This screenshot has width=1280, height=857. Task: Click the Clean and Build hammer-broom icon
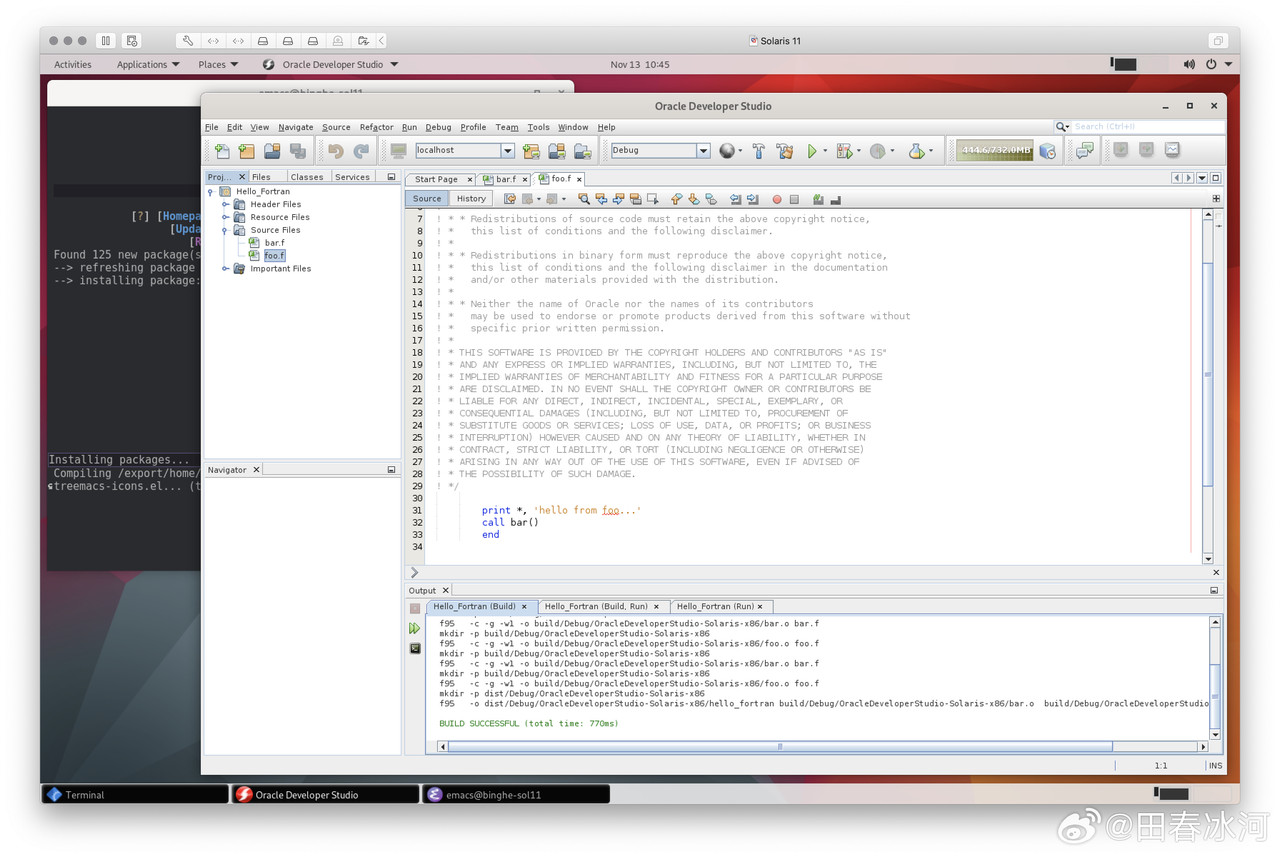click(784, 151)
